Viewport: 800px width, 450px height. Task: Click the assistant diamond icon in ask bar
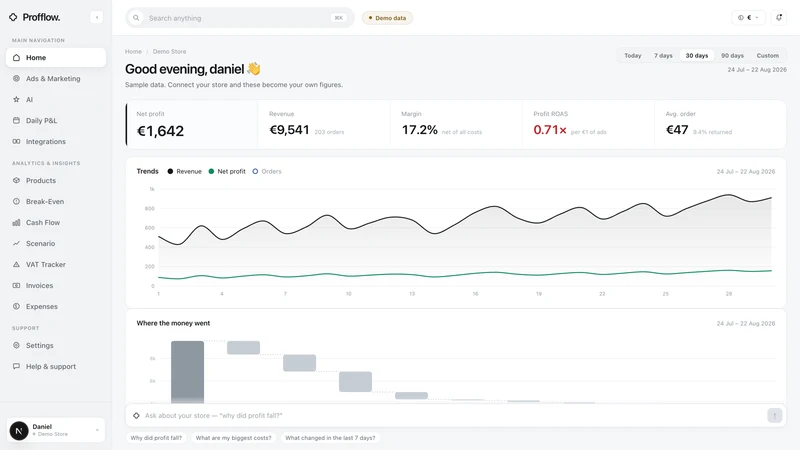136,416
